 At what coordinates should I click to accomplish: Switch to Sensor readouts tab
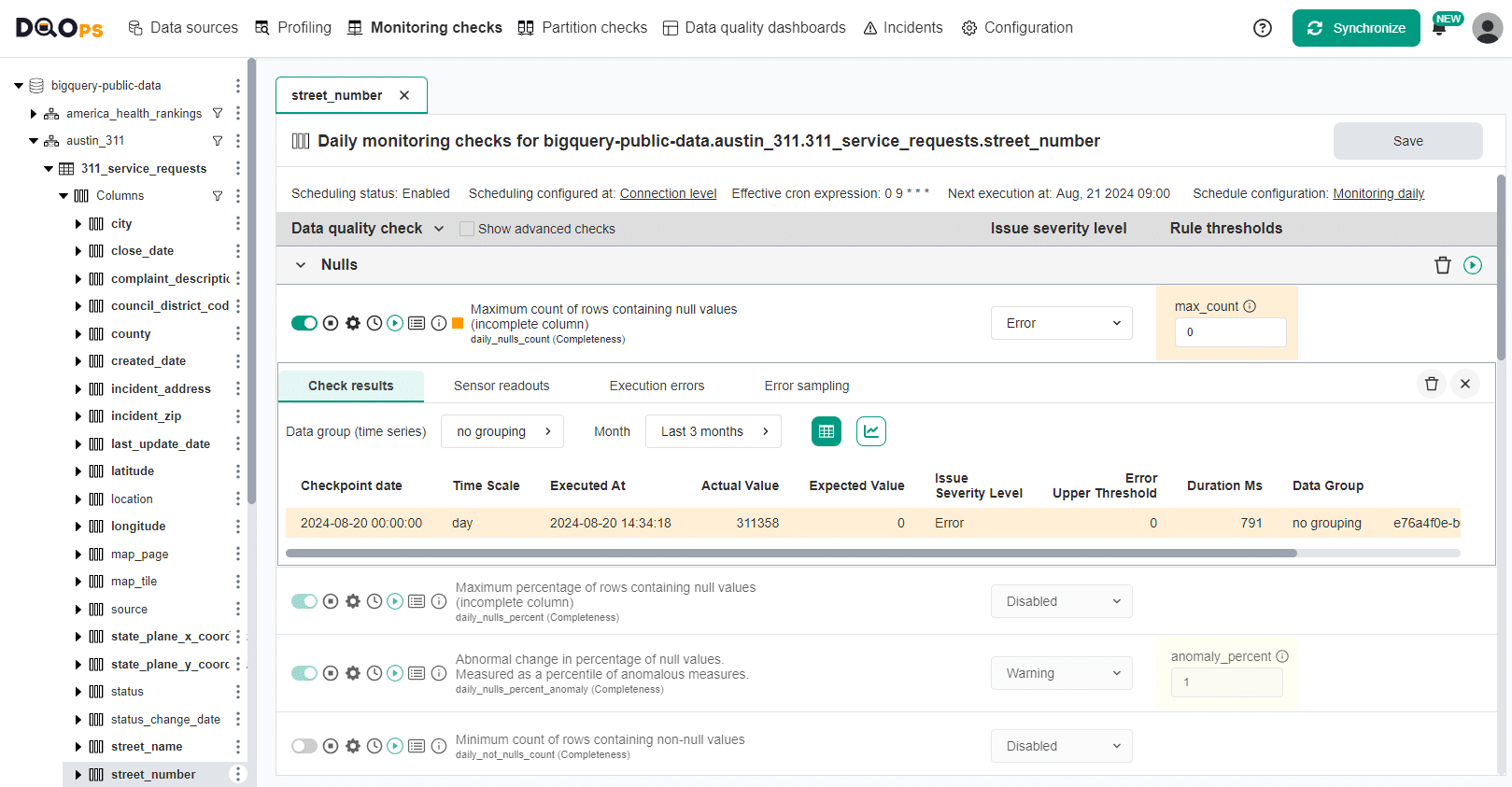tap(502, 386)
